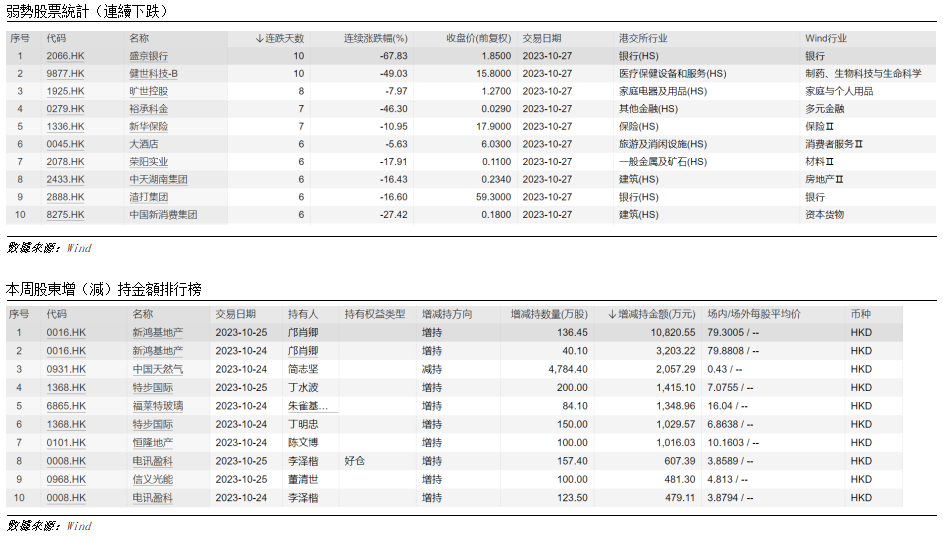Click the 连续涨跌幅(%) column header
Image resolution: width=943 pixels, height=541 pixels.
(x=375, y=38)
